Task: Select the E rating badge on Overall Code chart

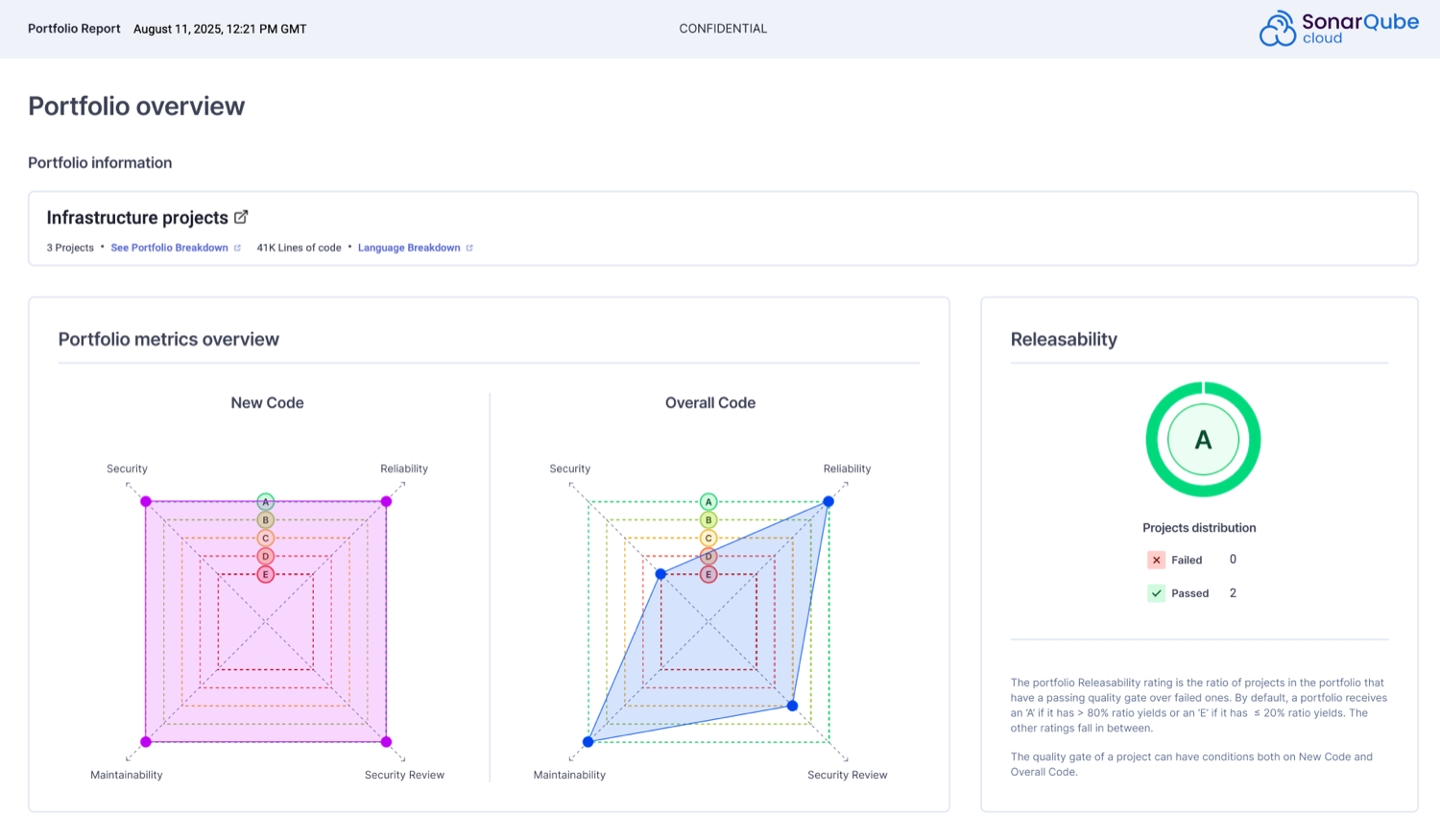Action: [708, 573]
